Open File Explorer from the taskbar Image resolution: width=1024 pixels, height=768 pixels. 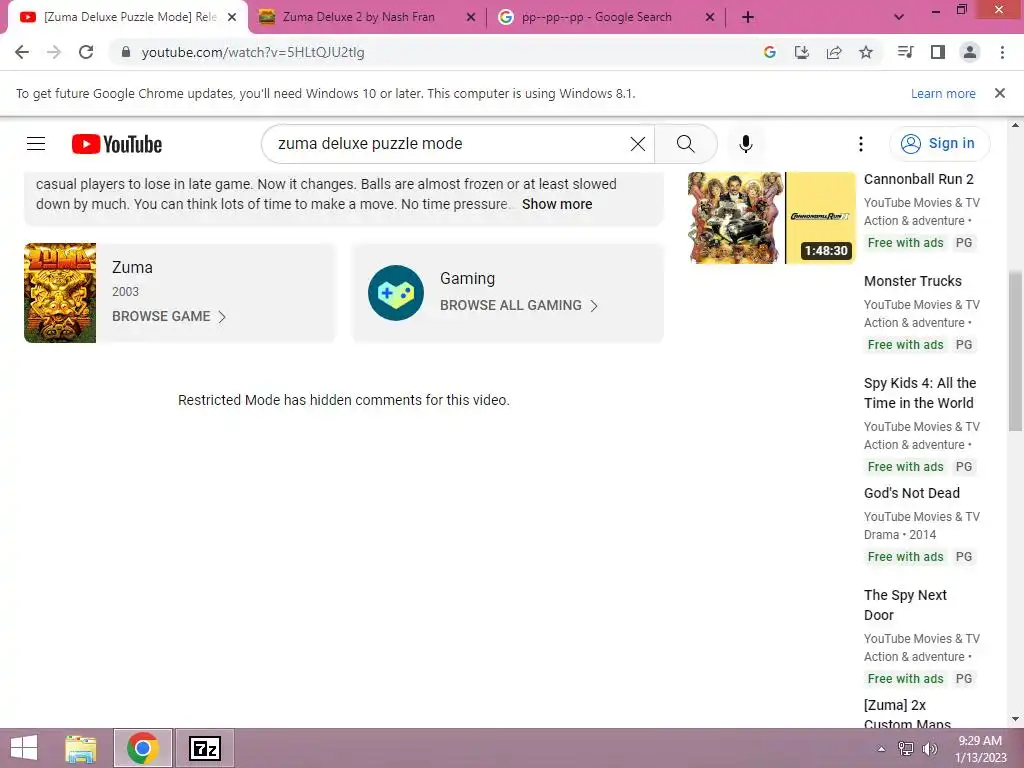(x=81, y=748)
